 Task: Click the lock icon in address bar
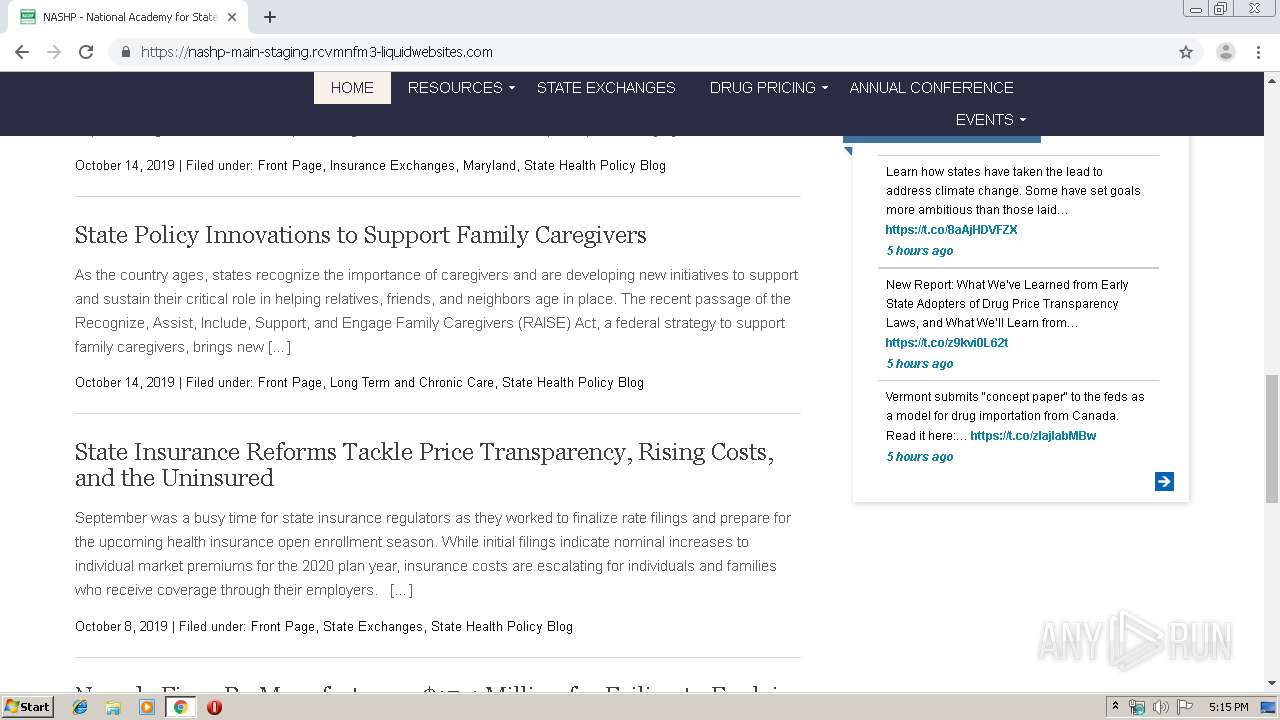pyautogui.click(x=125, y=52)
